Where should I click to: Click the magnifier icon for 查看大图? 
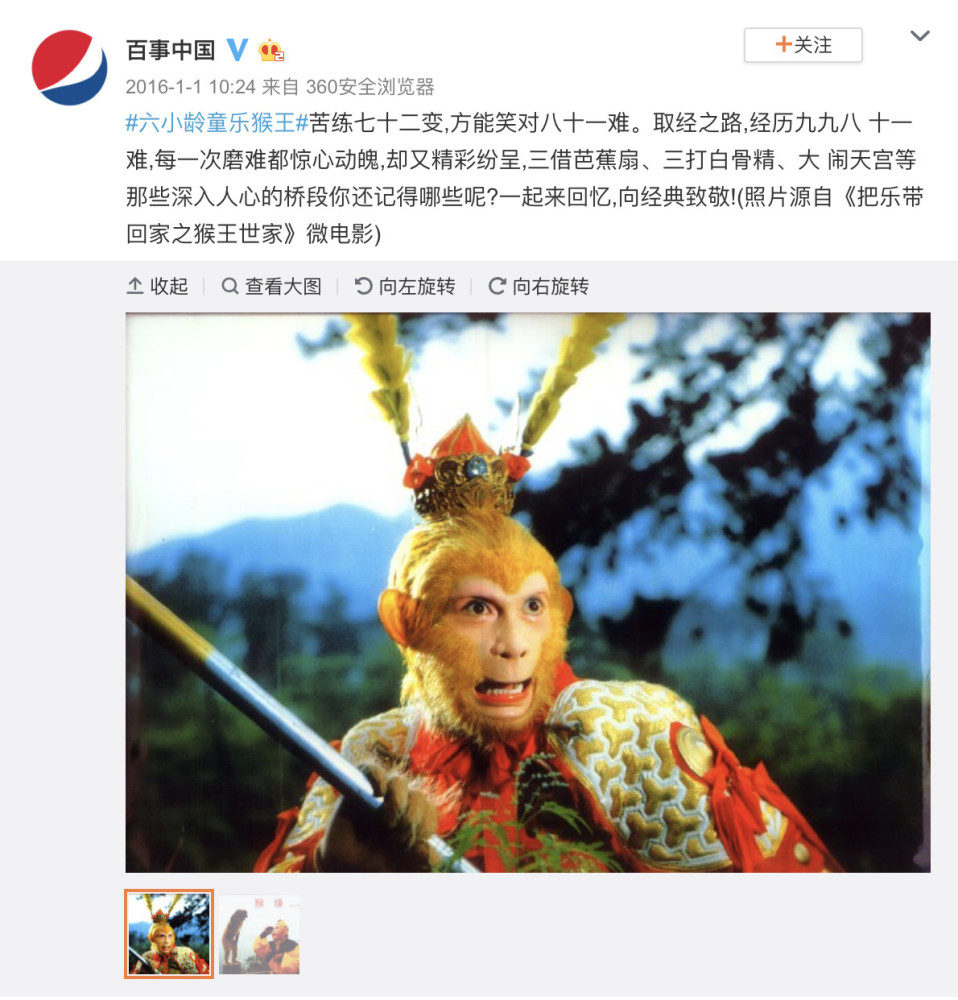[230, 286]
